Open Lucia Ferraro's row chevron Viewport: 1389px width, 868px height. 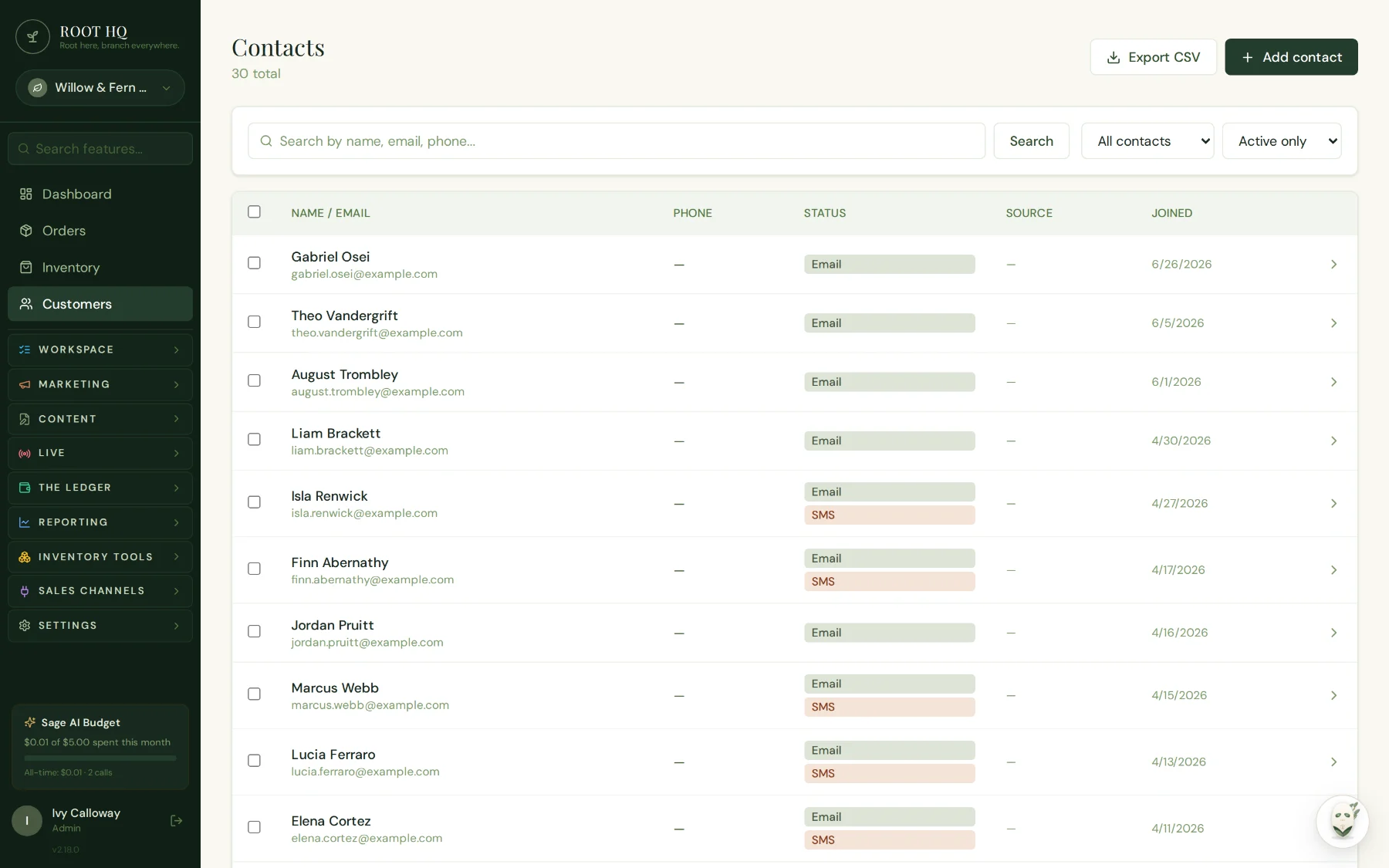point(1333,762)
